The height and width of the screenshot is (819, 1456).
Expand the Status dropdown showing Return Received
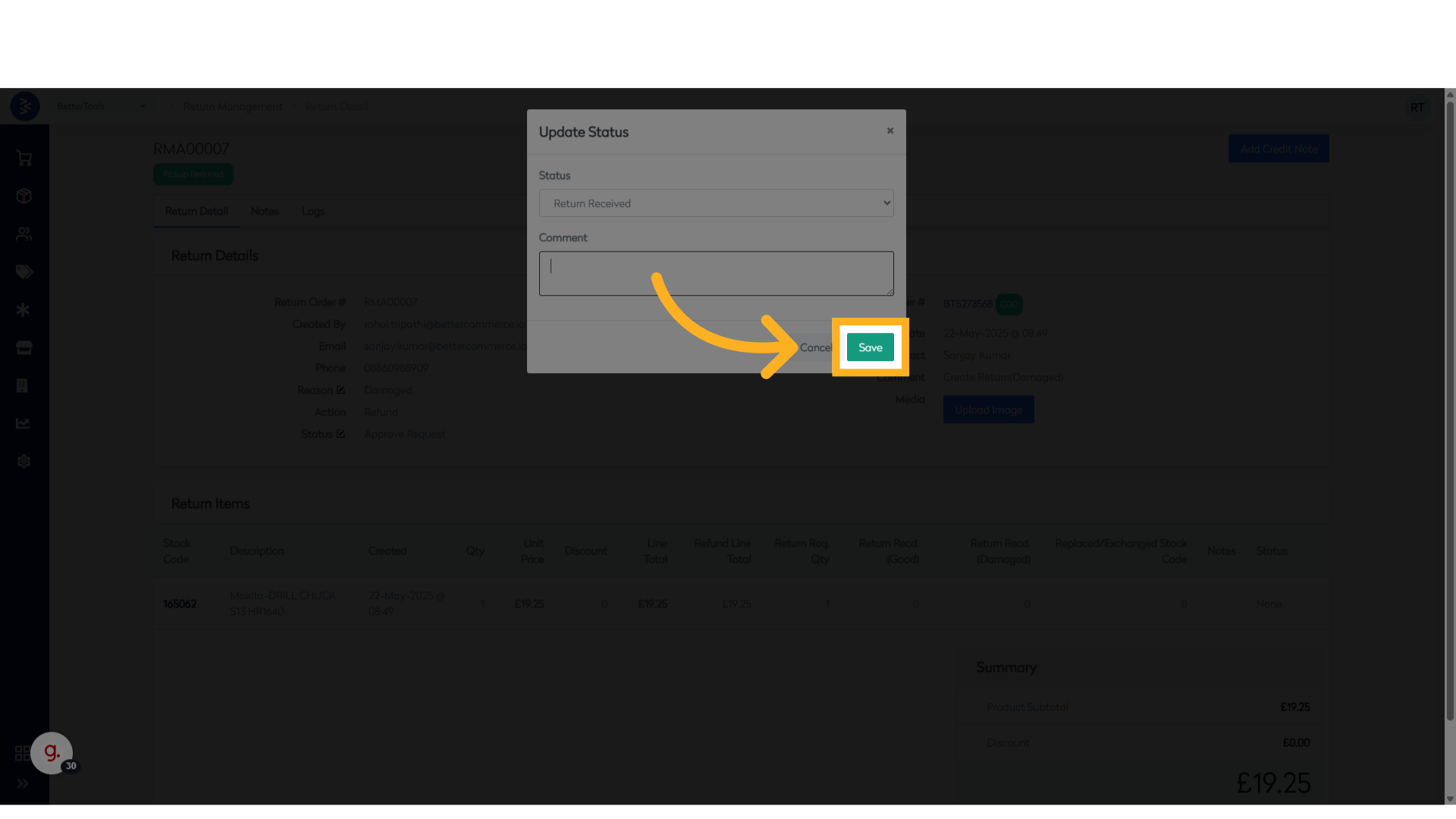pos(716,203)
